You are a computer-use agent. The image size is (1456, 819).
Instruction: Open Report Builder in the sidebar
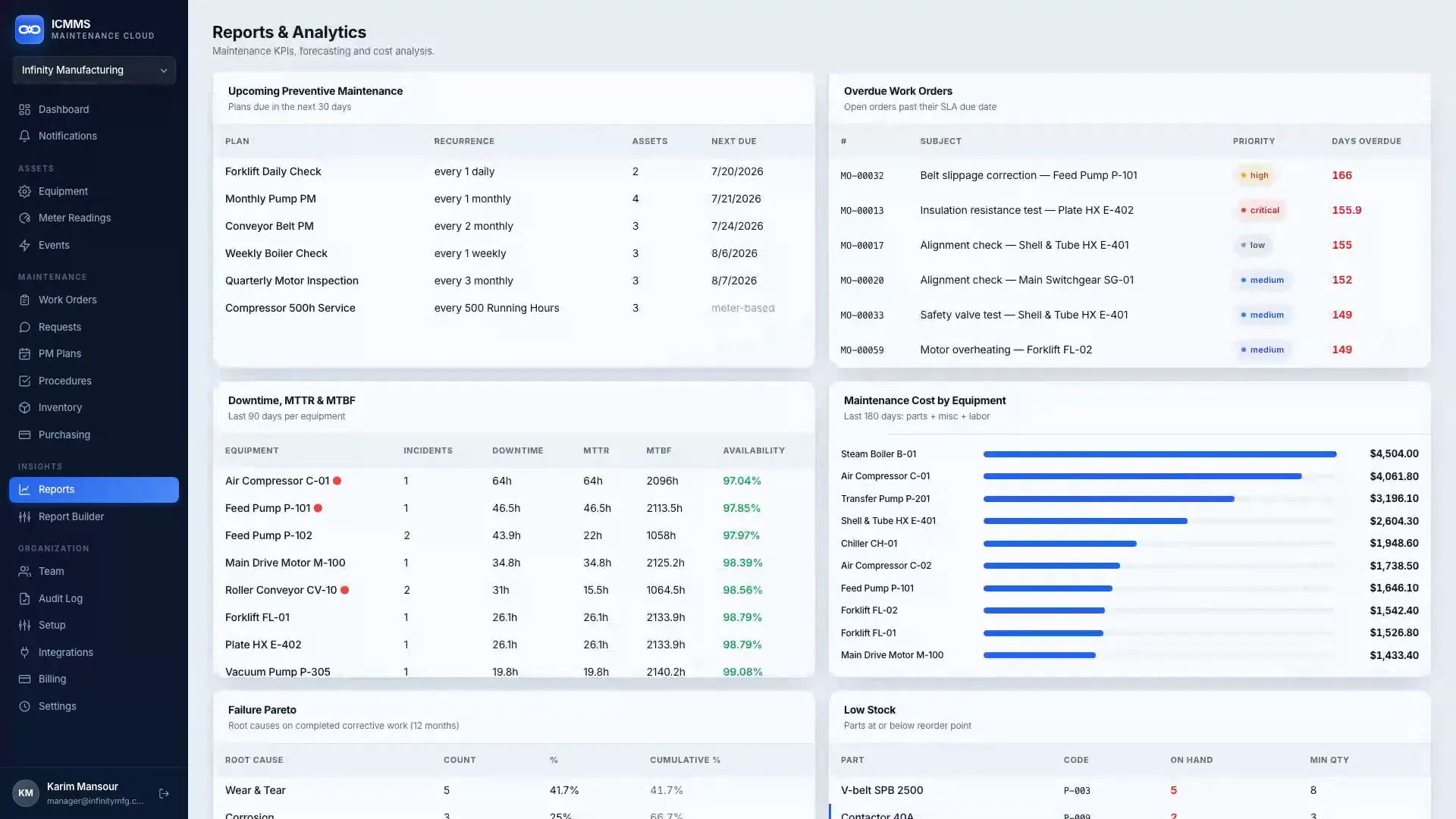[94, 516]
